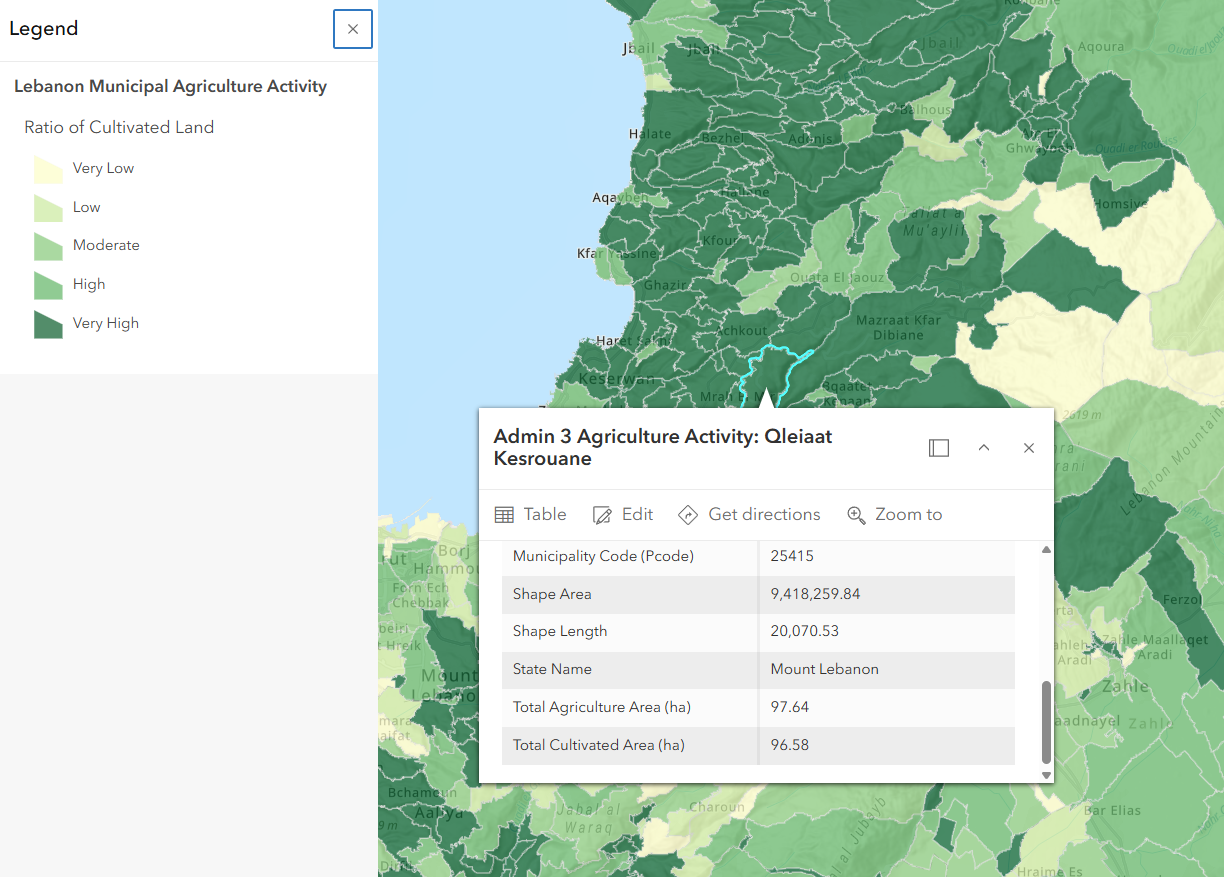Click the Ghazir map label
Screen dimensions: 1224x877
point(665,285)
